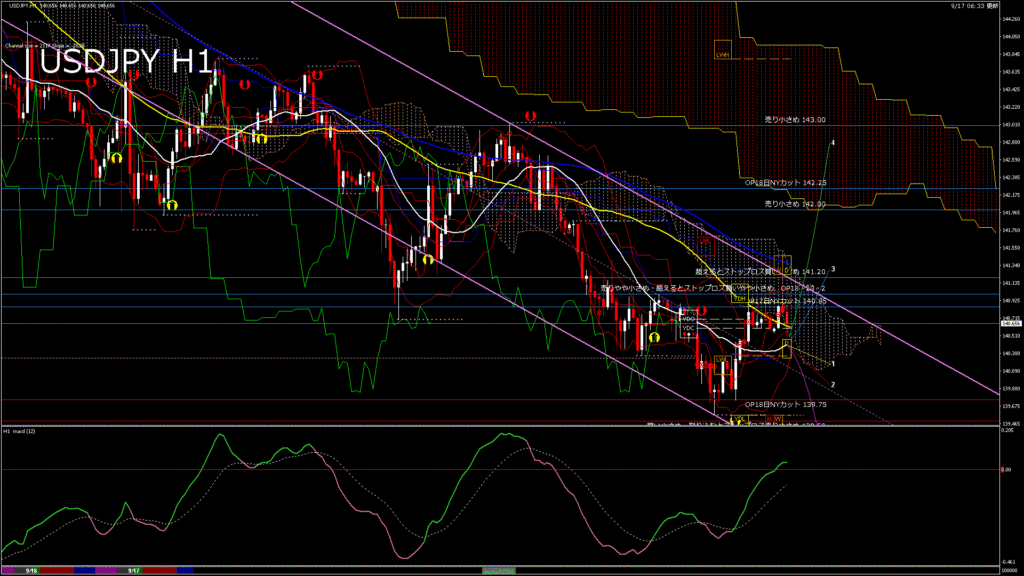Select the YDH yellow box marker
The image size is (1024, 576).
coord(739,298)
